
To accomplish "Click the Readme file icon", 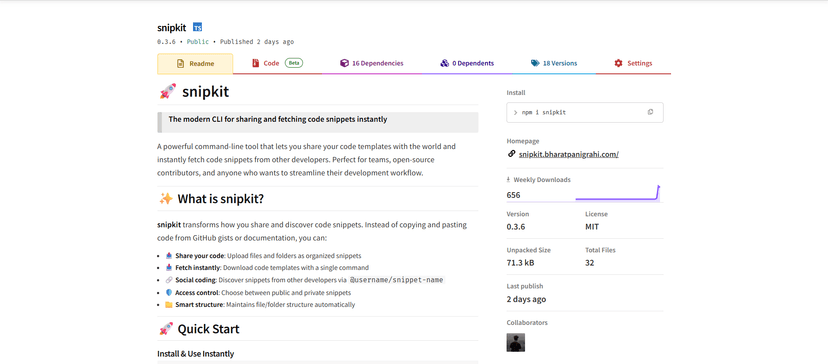I will 181,63.
